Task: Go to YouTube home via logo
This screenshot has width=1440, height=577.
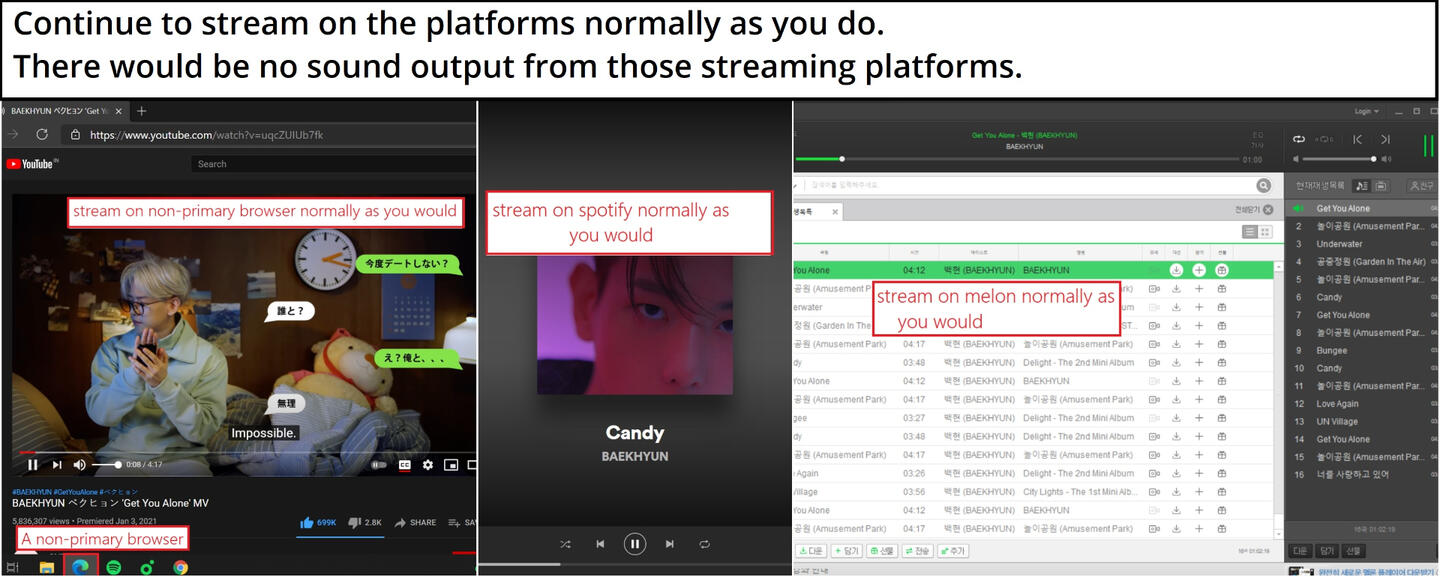Action: 31,164
